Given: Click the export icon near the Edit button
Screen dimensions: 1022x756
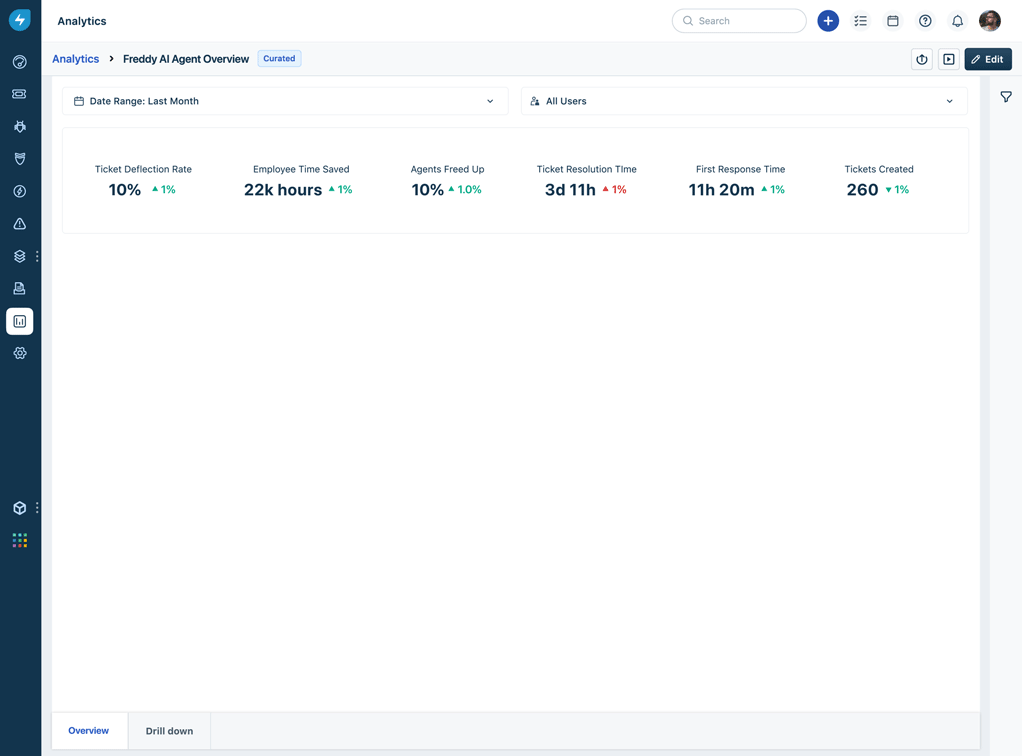Looking at the screenshot, I should click(x=921, y=59).
